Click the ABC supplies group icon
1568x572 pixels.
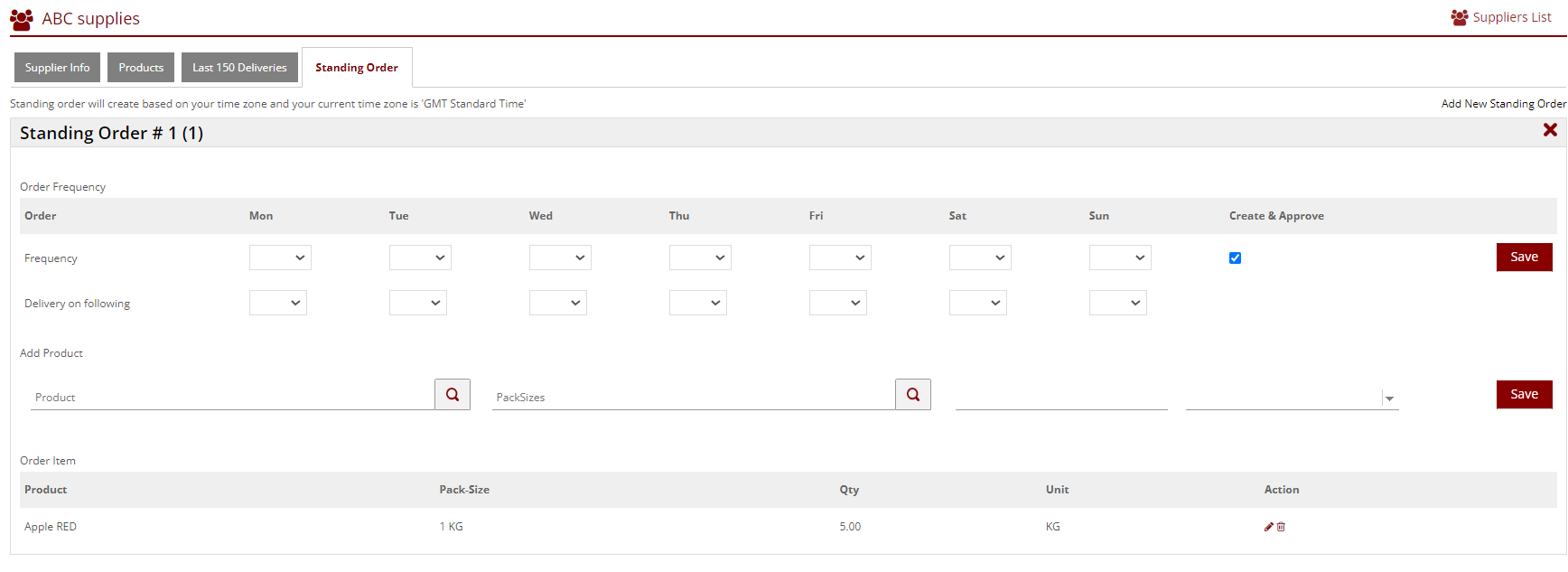coord(22,19)
